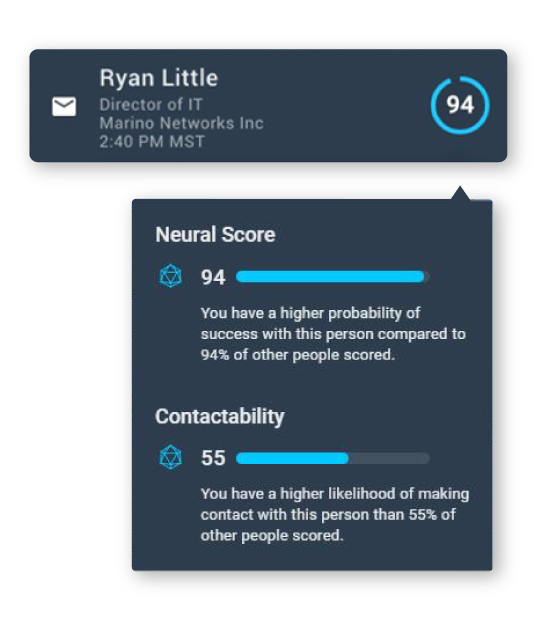Click the 94 value beside neural bar
Viewport: 536px width, 620px height.
[213, 277]
